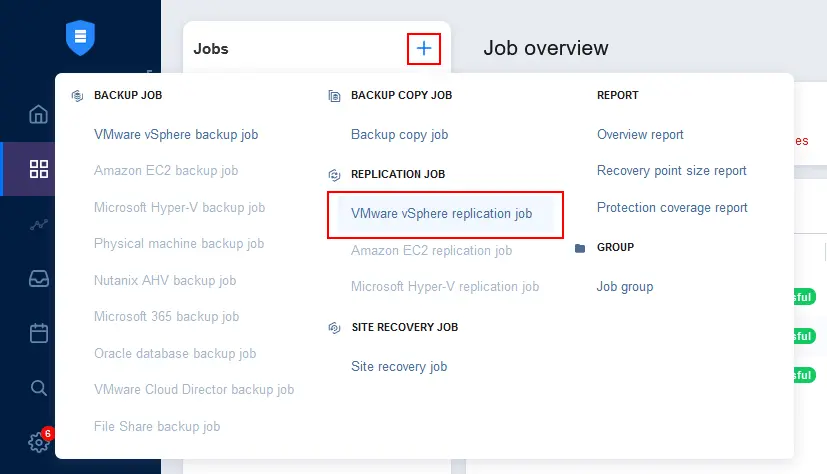Create a Job group
Image resolution: width=827 pixels, height=474 pixels.
tap(625, 286)
